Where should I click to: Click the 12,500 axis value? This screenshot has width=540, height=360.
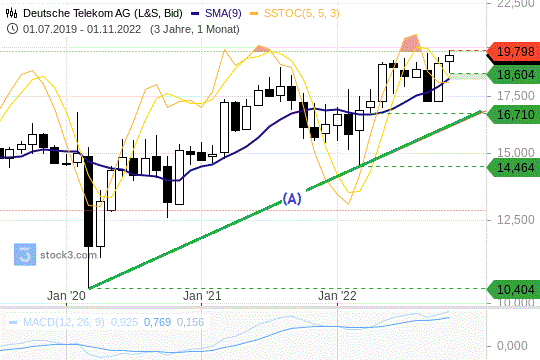[x=516, y=219]
